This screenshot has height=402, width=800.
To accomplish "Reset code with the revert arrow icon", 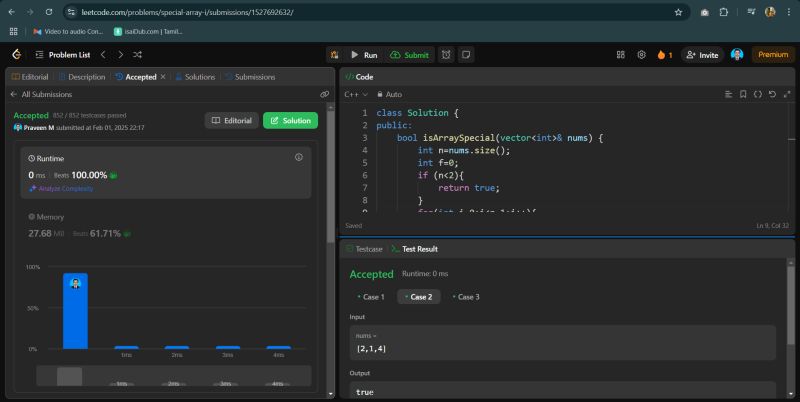I will [x=772, y=94].
